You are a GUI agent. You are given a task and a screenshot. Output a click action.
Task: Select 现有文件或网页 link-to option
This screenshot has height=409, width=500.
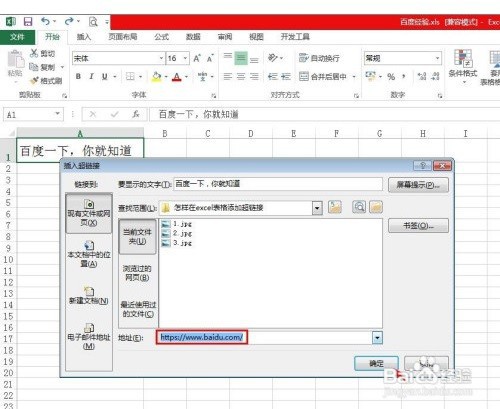click(x=89, y=213)
